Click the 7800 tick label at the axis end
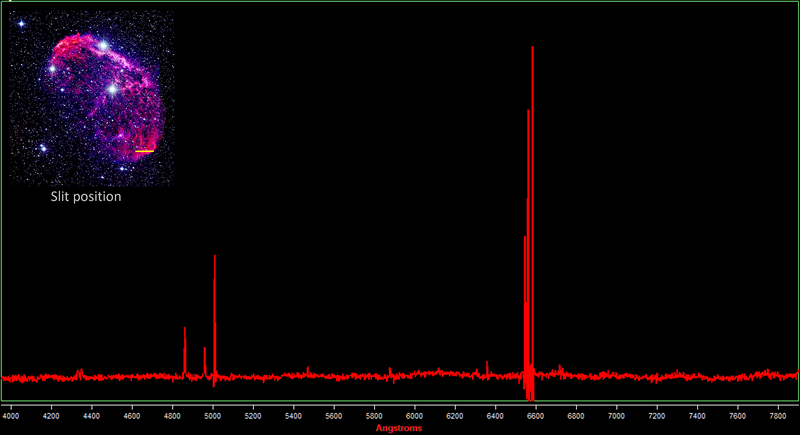 (777, 414)
